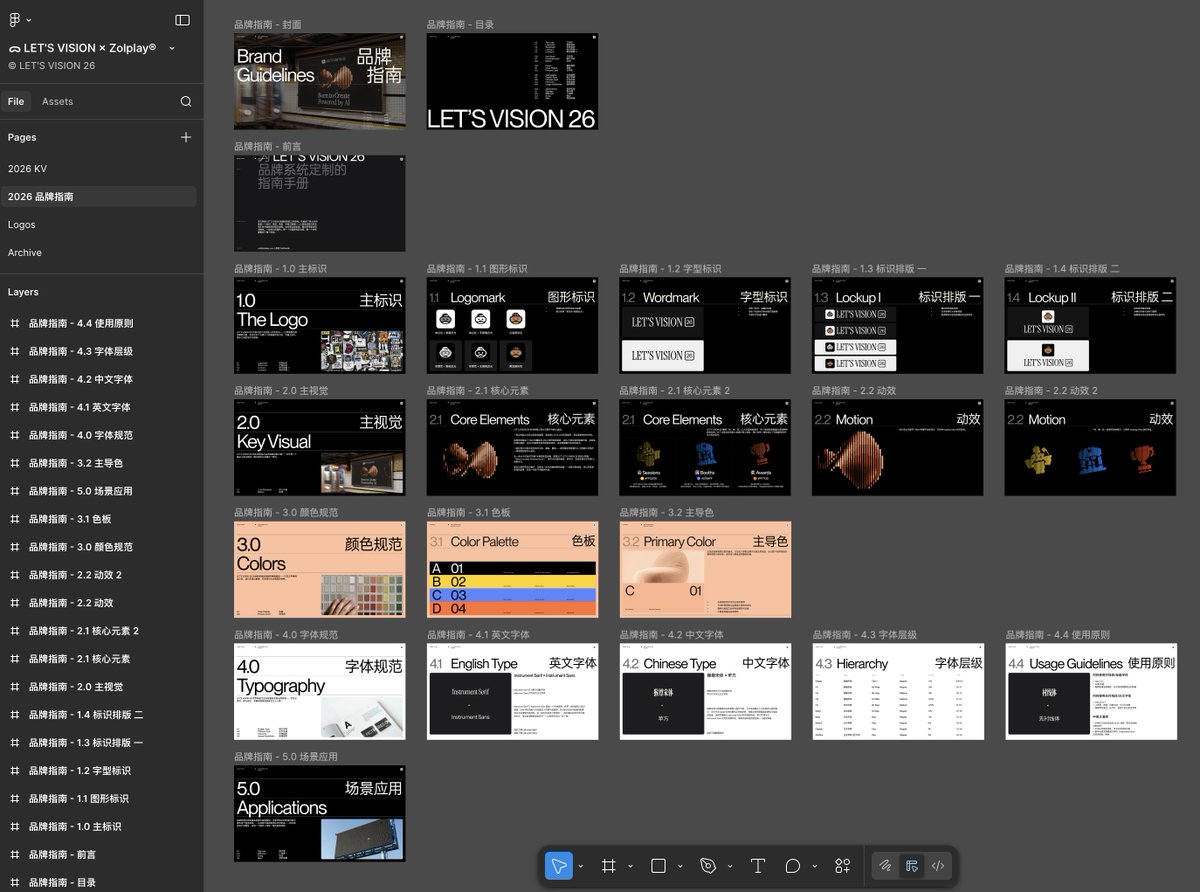Select the Frame tool
This screenshot has height=892, width=1200.
point(608,866)
